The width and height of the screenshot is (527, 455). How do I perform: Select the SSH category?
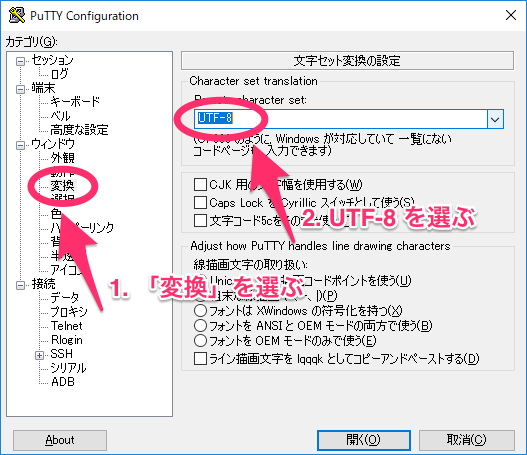62,354
